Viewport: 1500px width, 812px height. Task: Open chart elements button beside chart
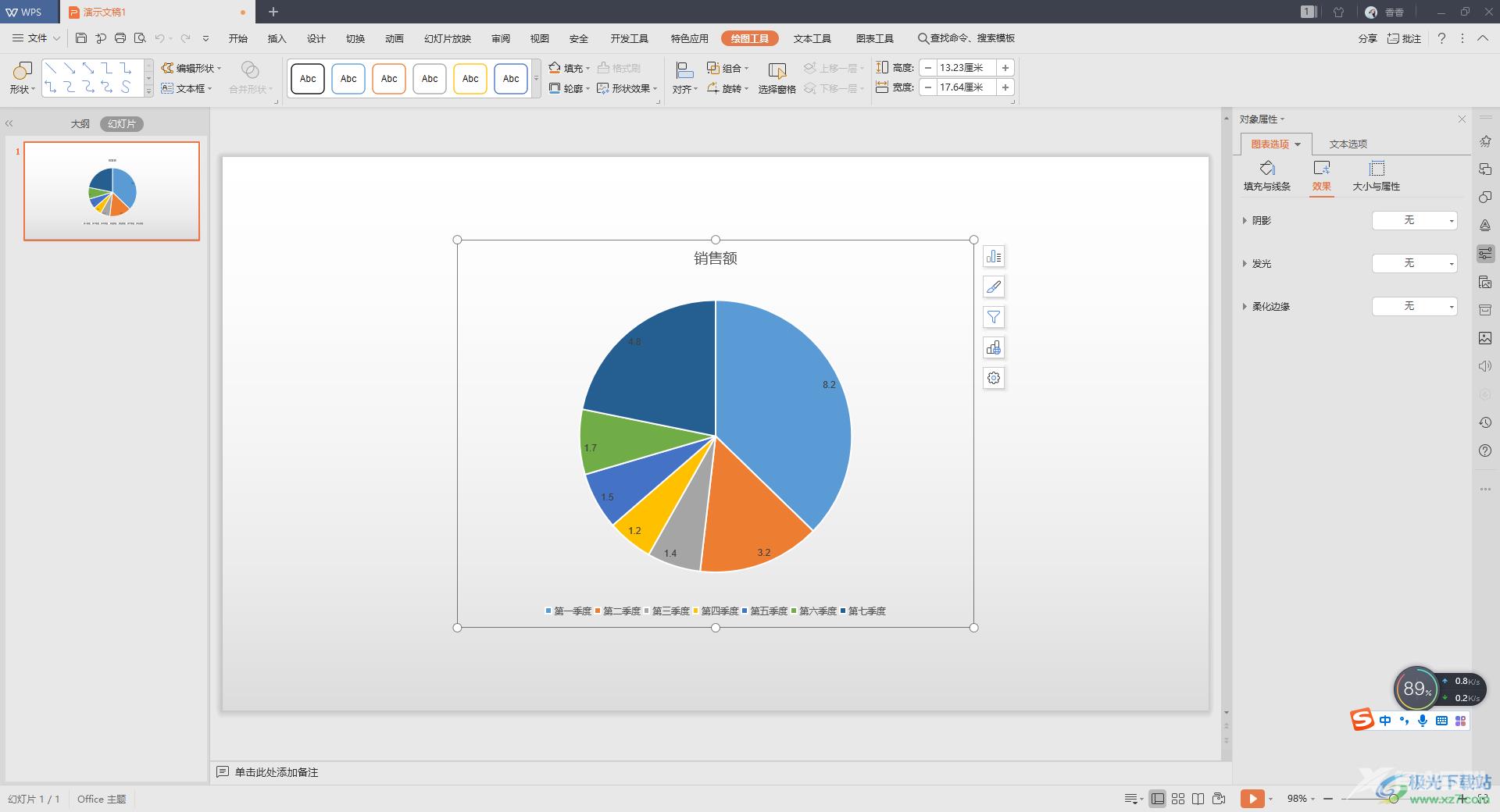coord(994,256)
